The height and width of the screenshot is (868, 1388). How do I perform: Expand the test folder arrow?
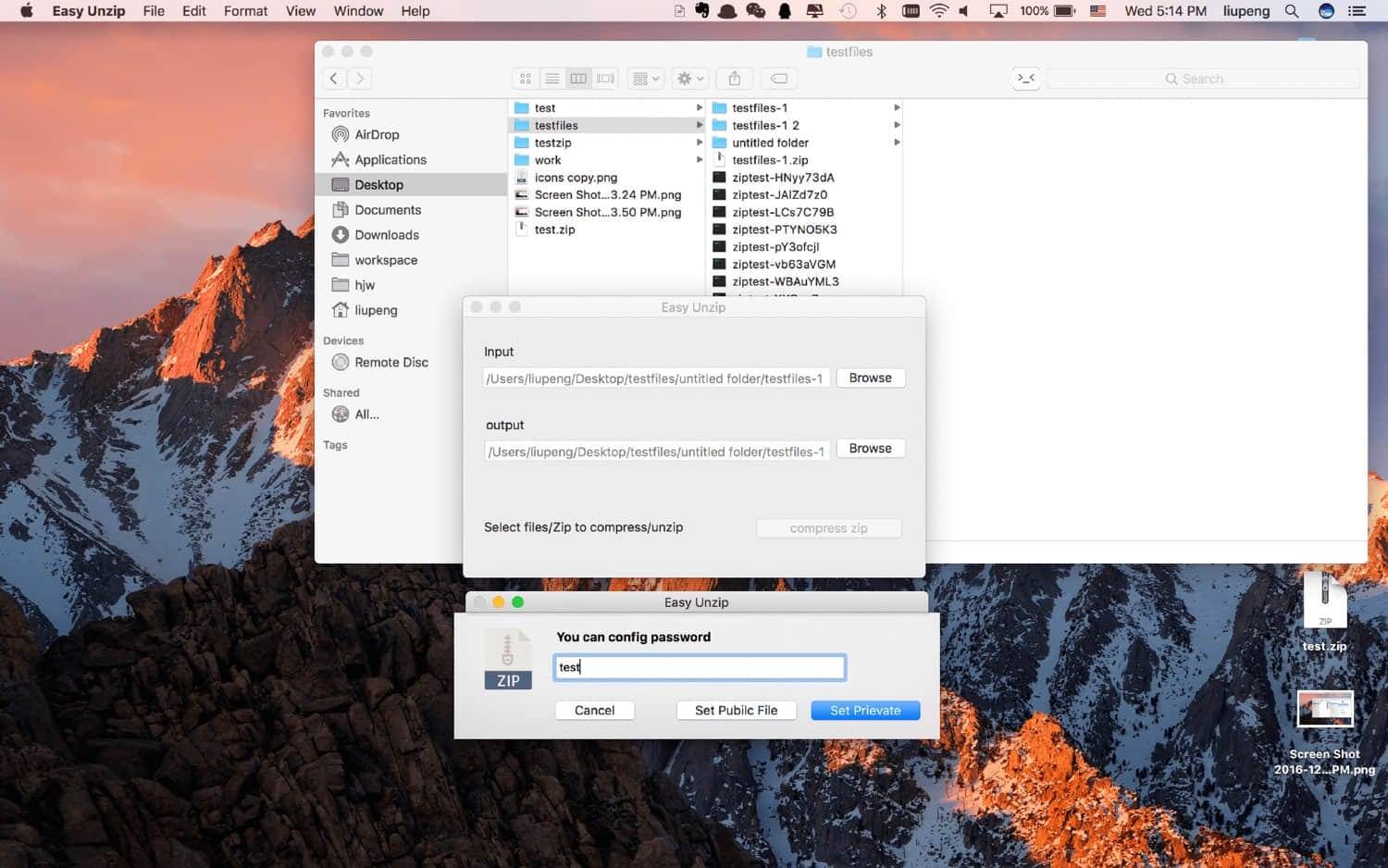pos(700,107)
